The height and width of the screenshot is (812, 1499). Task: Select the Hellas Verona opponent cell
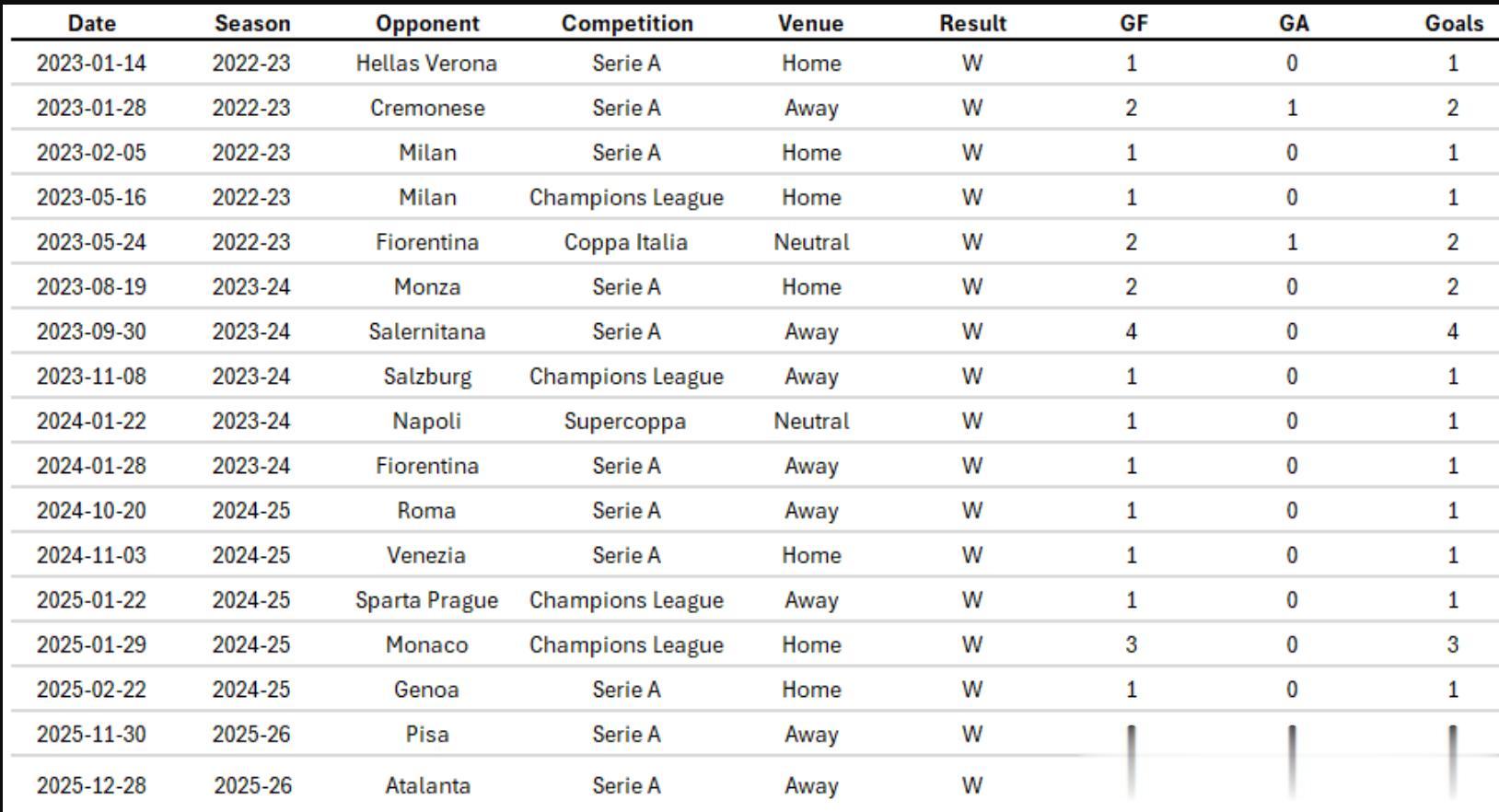click(x=426, y=64)
